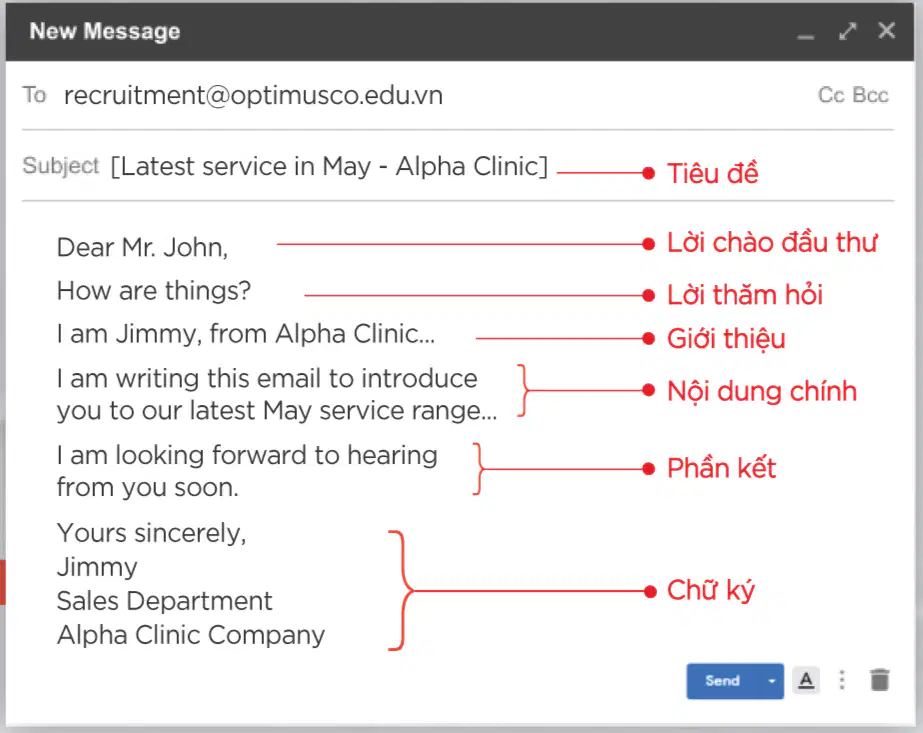Screen dimensions: 923x733
Task: Click the 'How are things?' line
Action: tap(154, 291)
